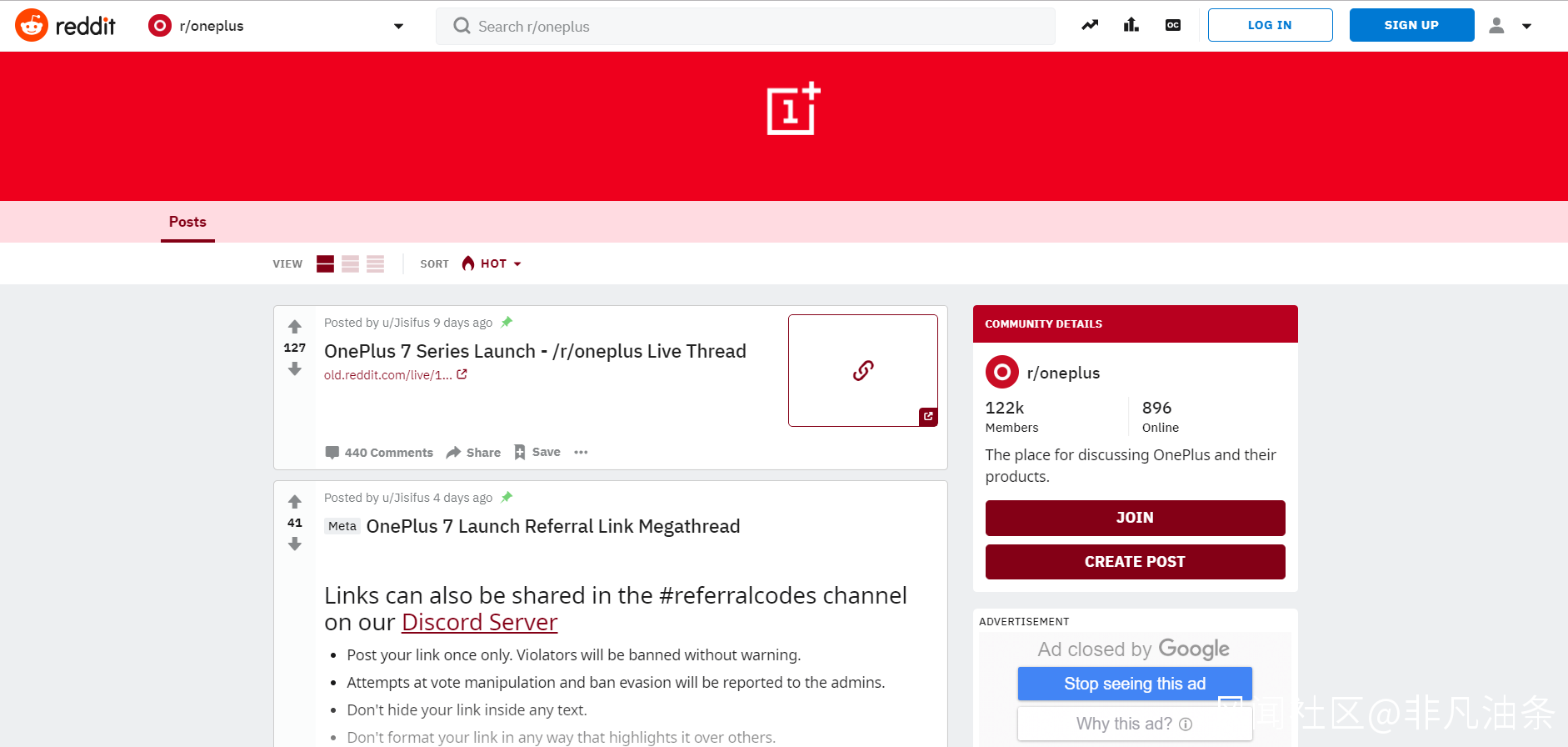Screen dimensions: 1568x747
Task: Share the OnePlus 7 Series Launch post
Action: pos(473,453)
